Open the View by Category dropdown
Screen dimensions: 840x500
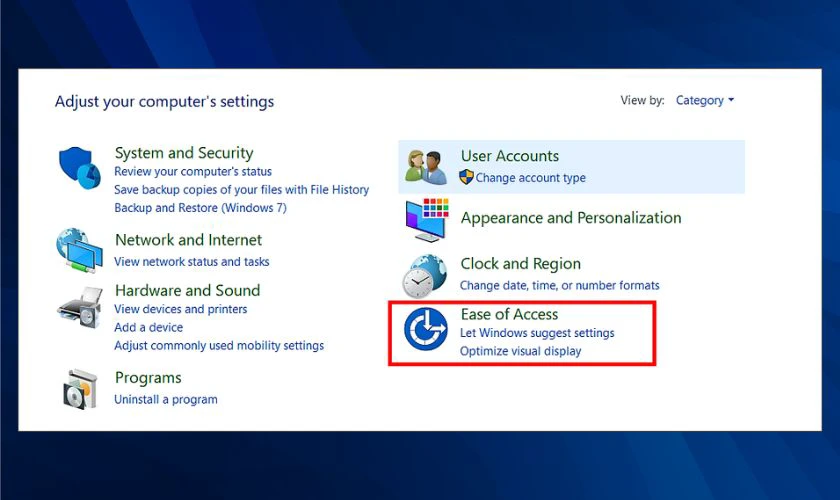pos(704,100)
